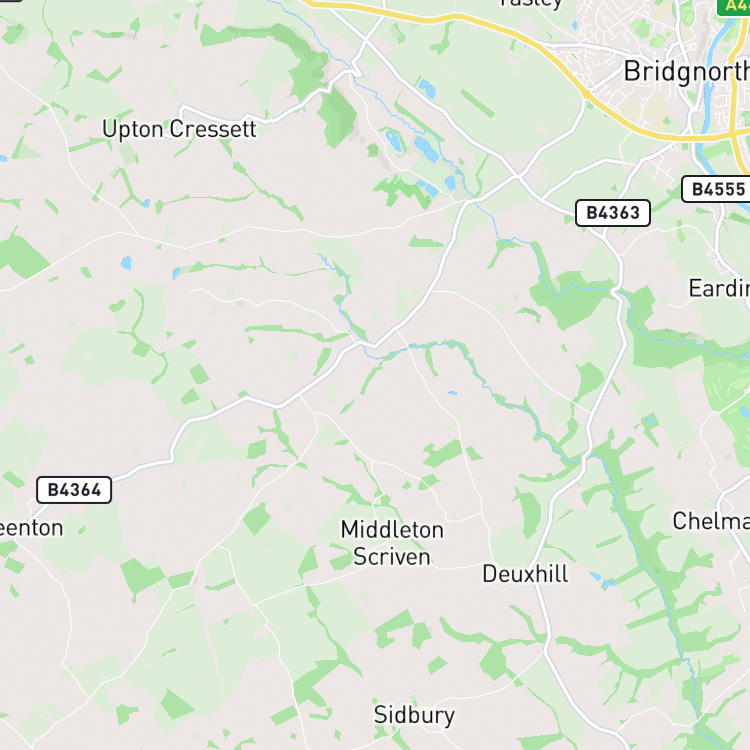The height and width of the screenshot is (750, 750).
Task: Click the Deuxhill place label
Action: click(x=525, y=574)
